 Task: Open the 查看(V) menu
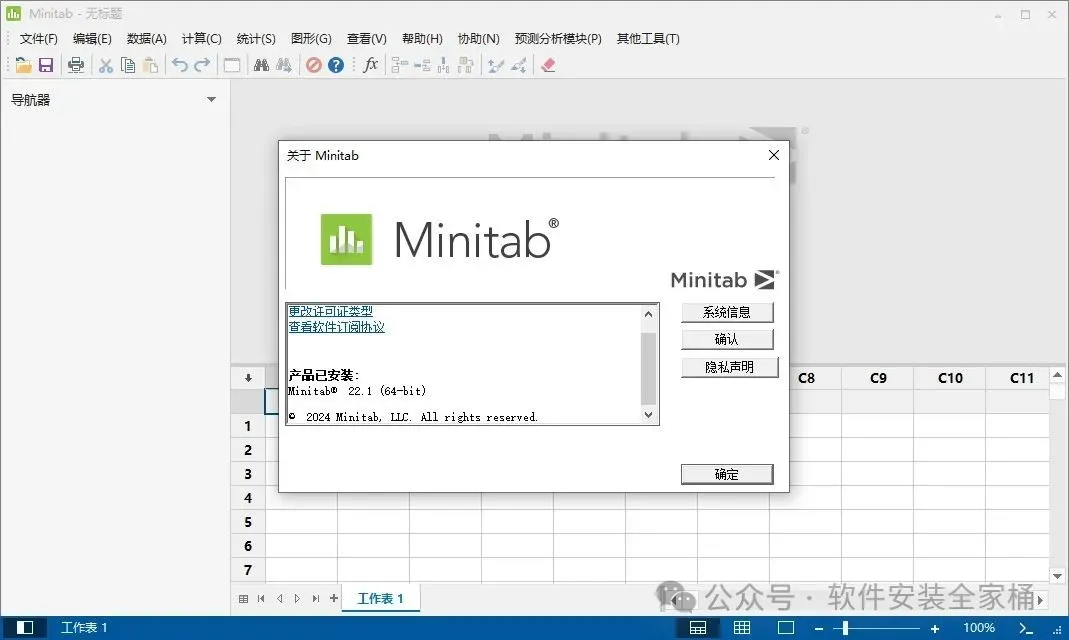tap(366, 39)
